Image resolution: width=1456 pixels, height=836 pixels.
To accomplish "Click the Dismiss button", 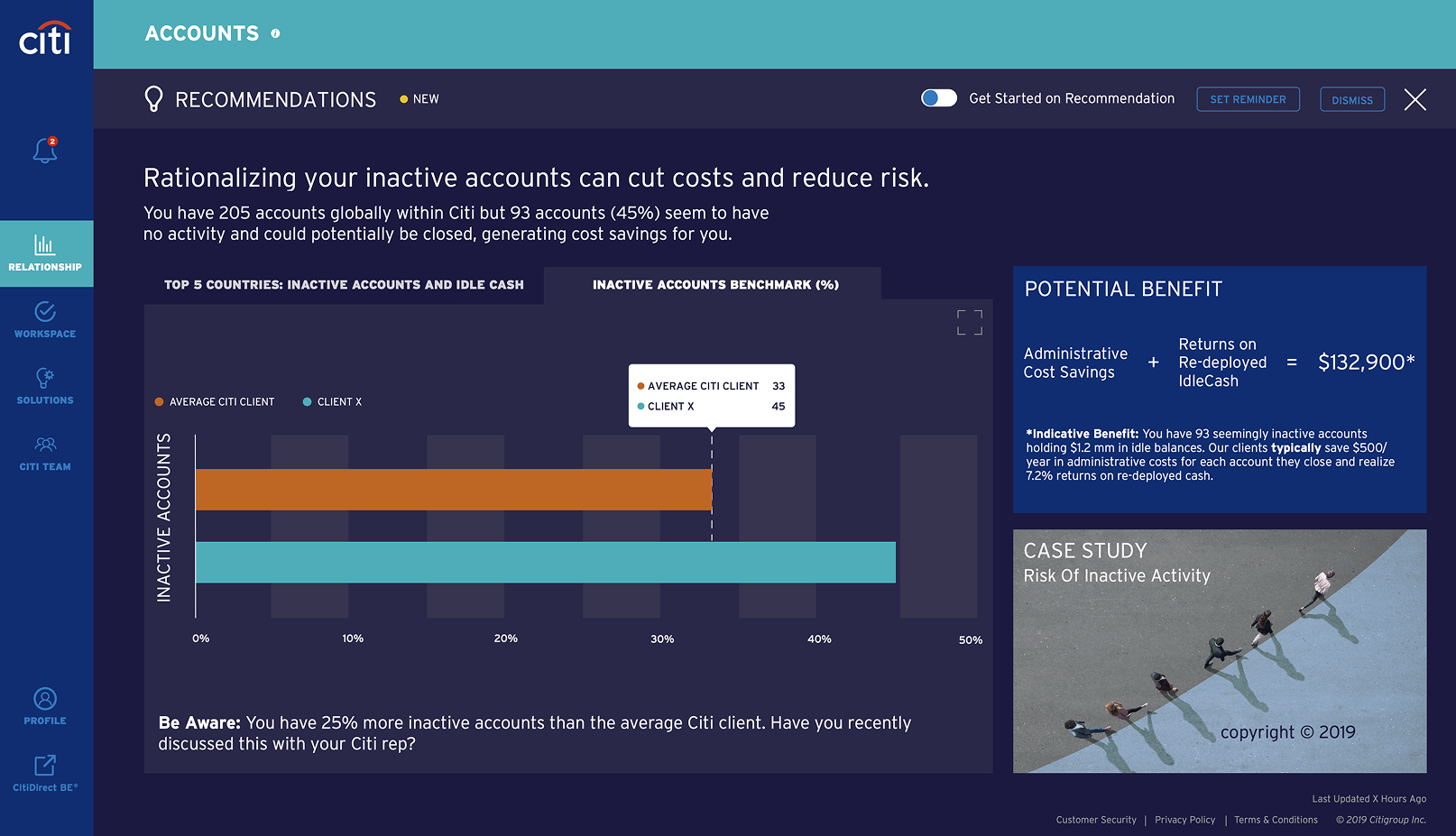I will [1351, 99].
